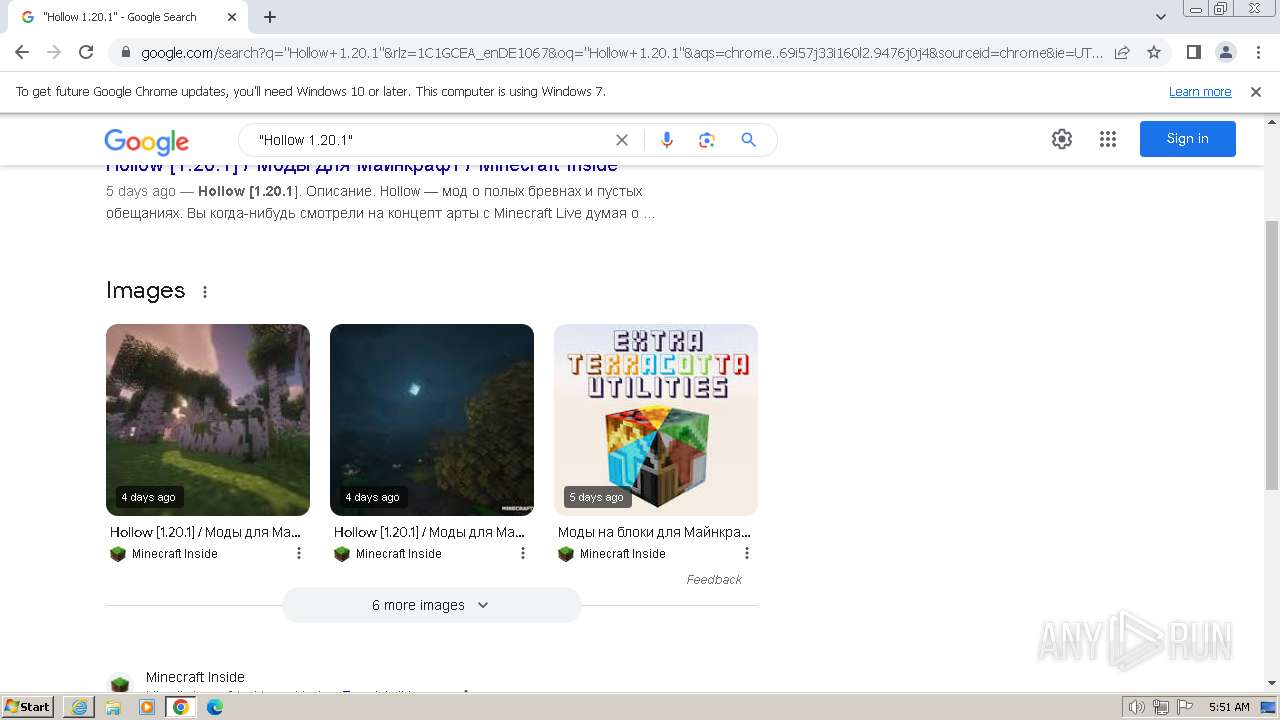Show the clock reading 5:51 AM
The width and height of the screenshot is (1280, 720).
point(1229,707)
